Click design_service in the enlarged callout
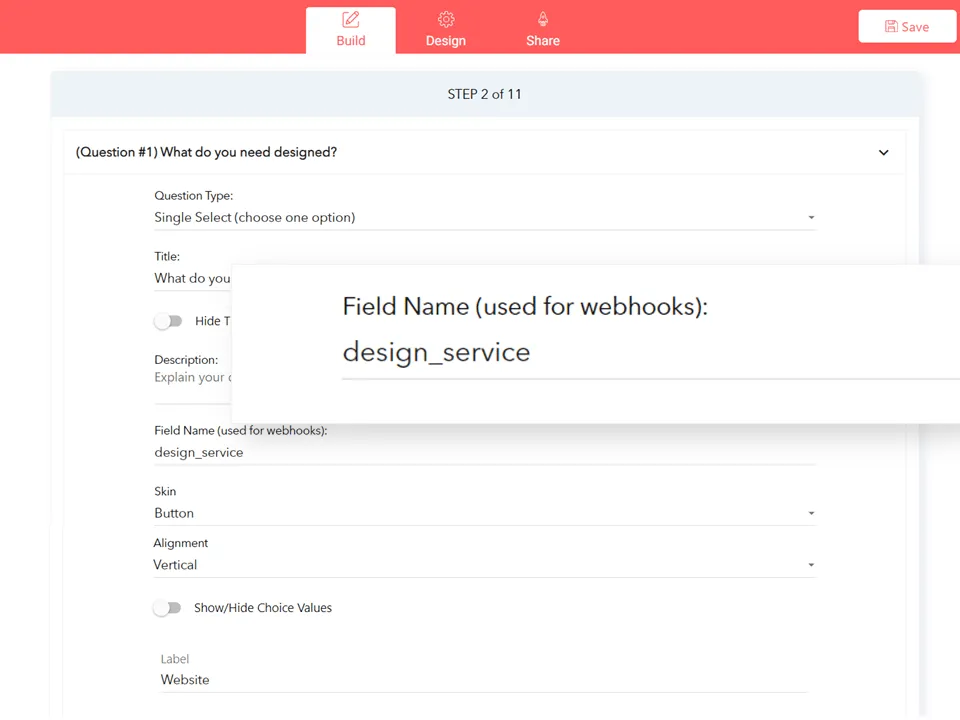Image resolution: width=960 pixels, height=720 pixels. click(436, 352)
